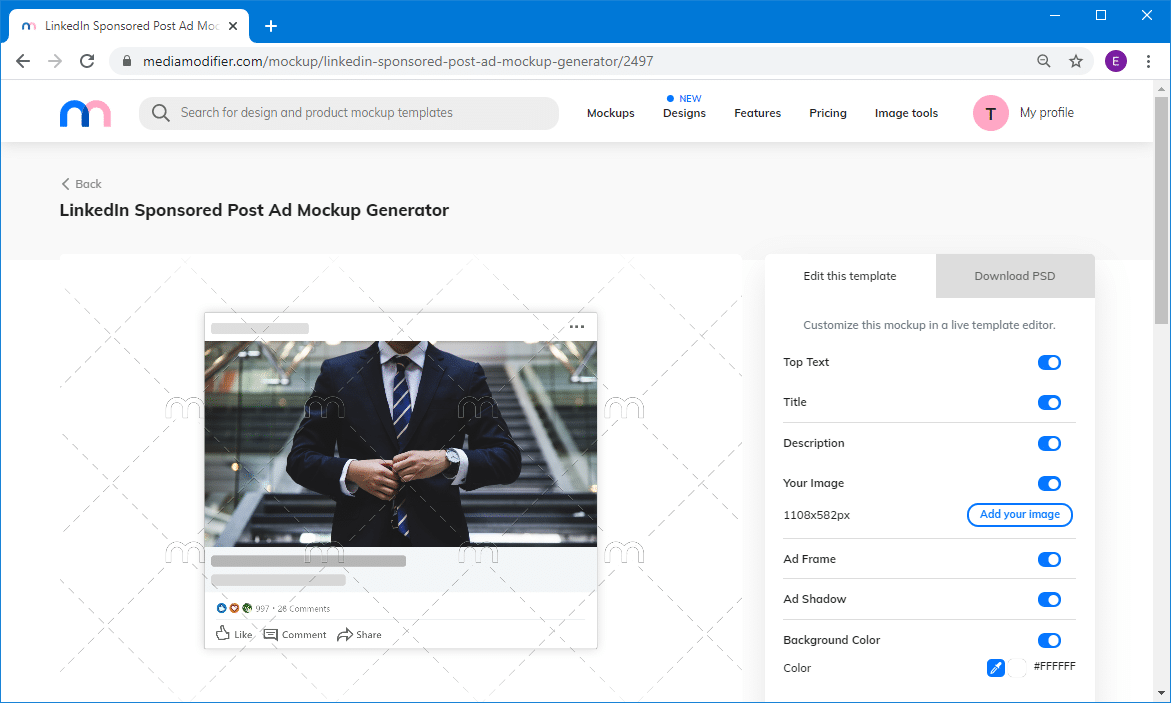The height and width of the screenshot is (703, 1171).
Task: Click the Mediamodifier logo icon
Action: point(85,113)
